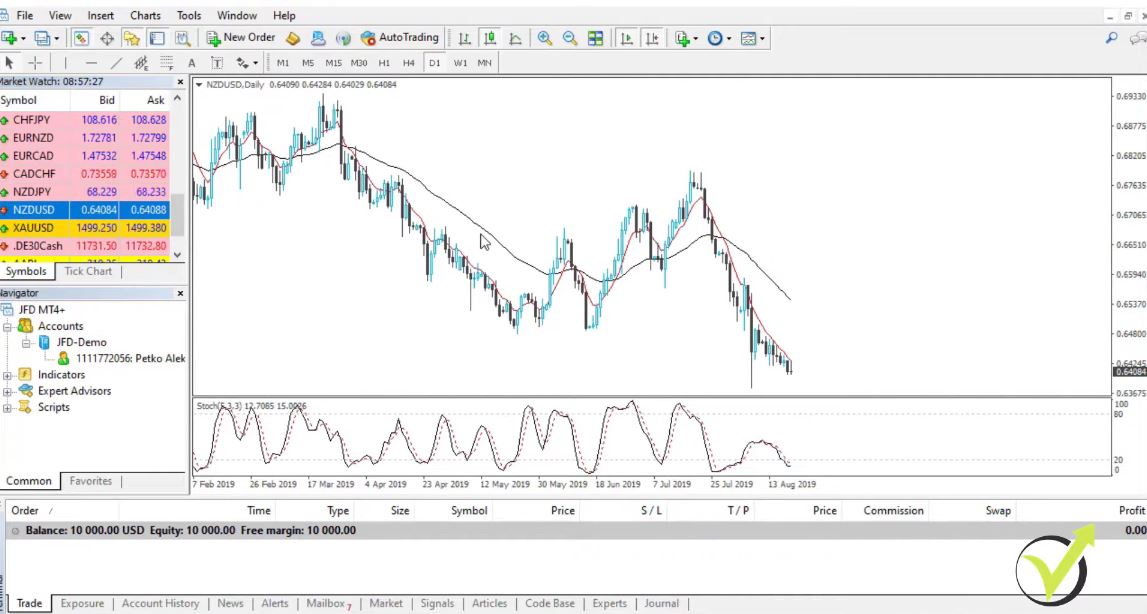Toggle the AutoTrading button
The image size is (1147, 614).
pyautogui.click(x=400, y=38)
